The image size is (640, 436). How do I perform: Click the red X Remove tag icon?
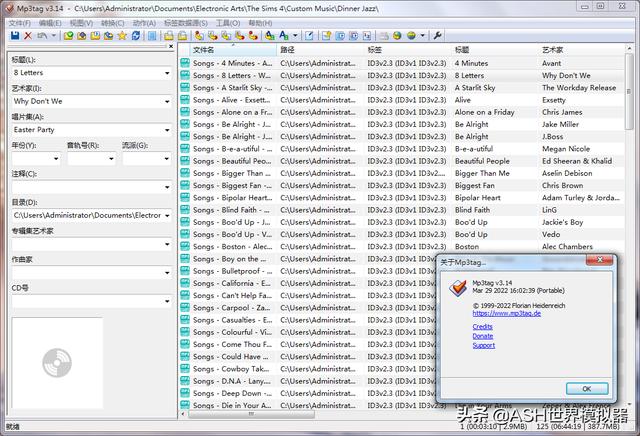coord(28,36)
